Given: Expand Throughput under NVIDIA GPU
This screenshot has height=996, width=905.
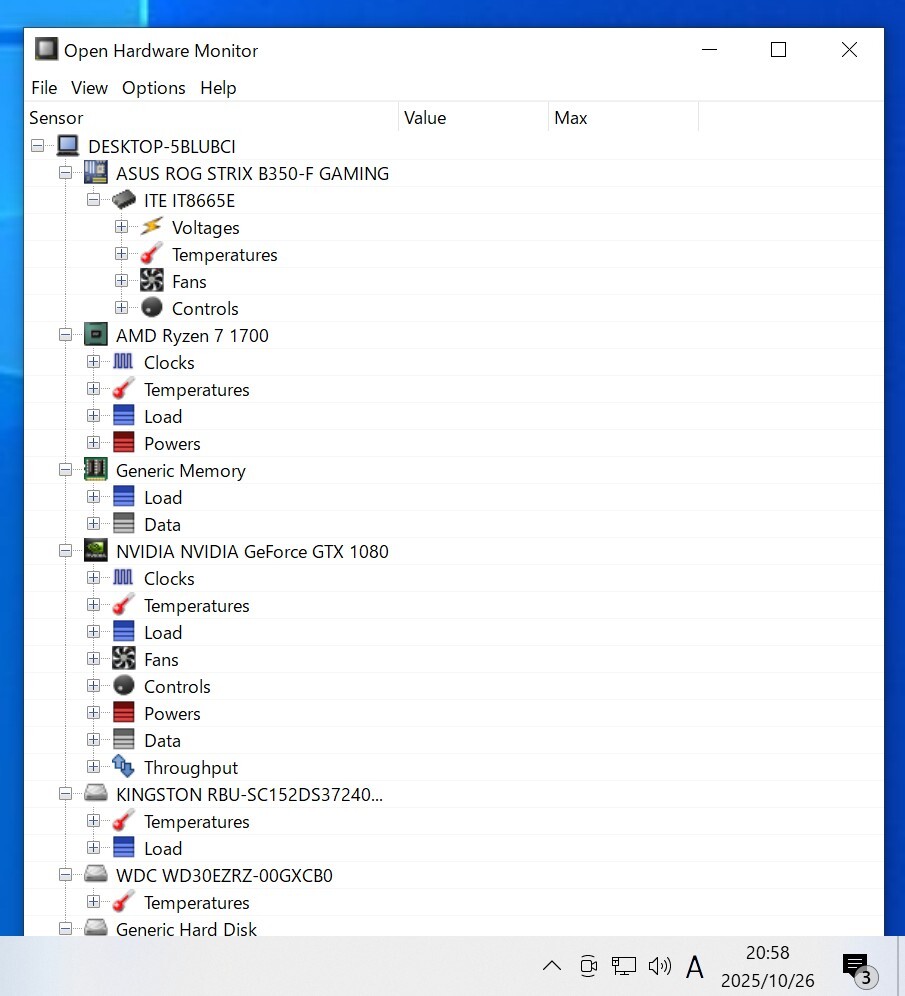Looking at the screenshot, I should 93,767.
